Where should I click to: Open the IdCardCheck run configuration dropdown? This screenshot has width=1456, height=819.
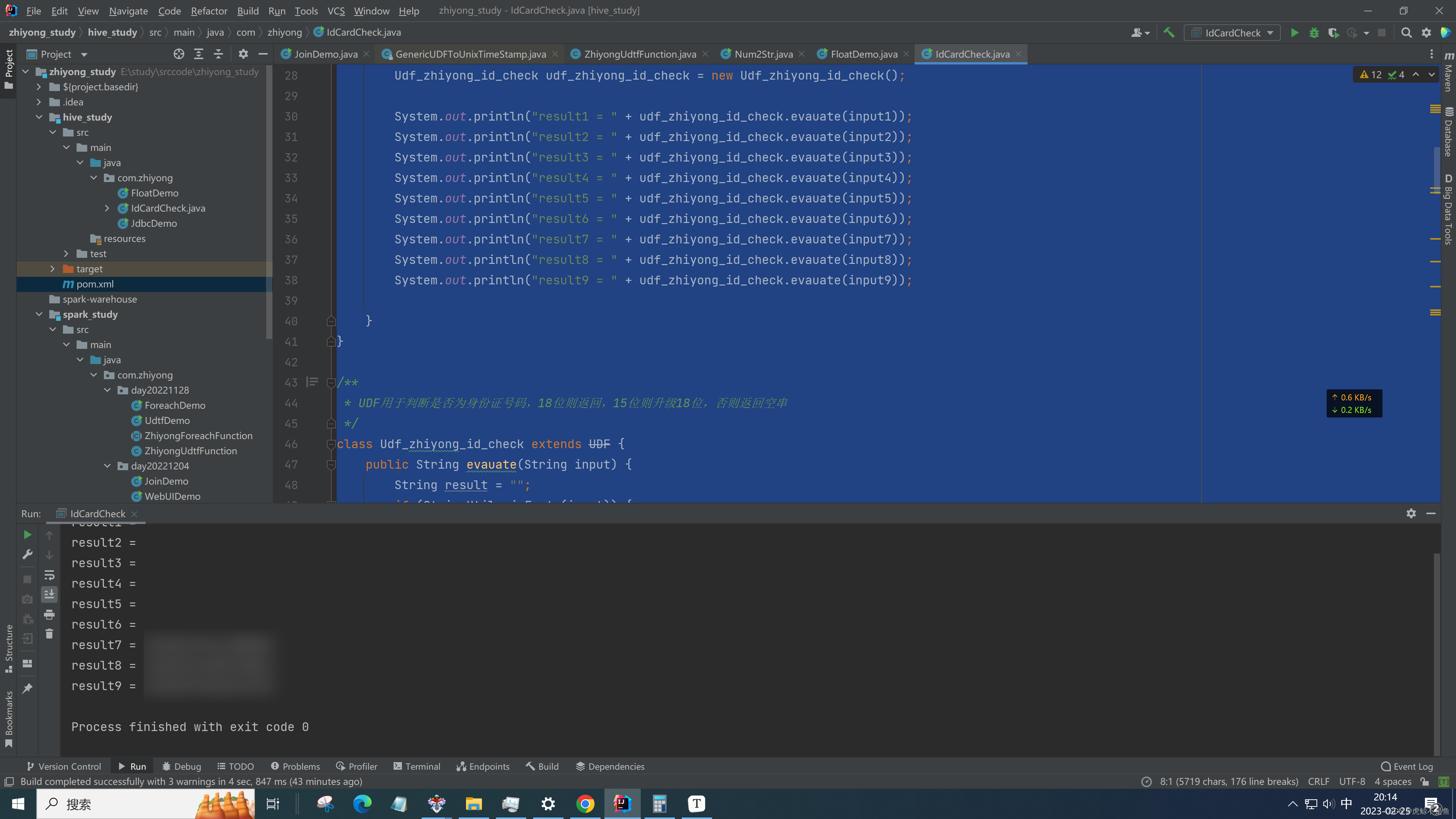[1233, 33]
